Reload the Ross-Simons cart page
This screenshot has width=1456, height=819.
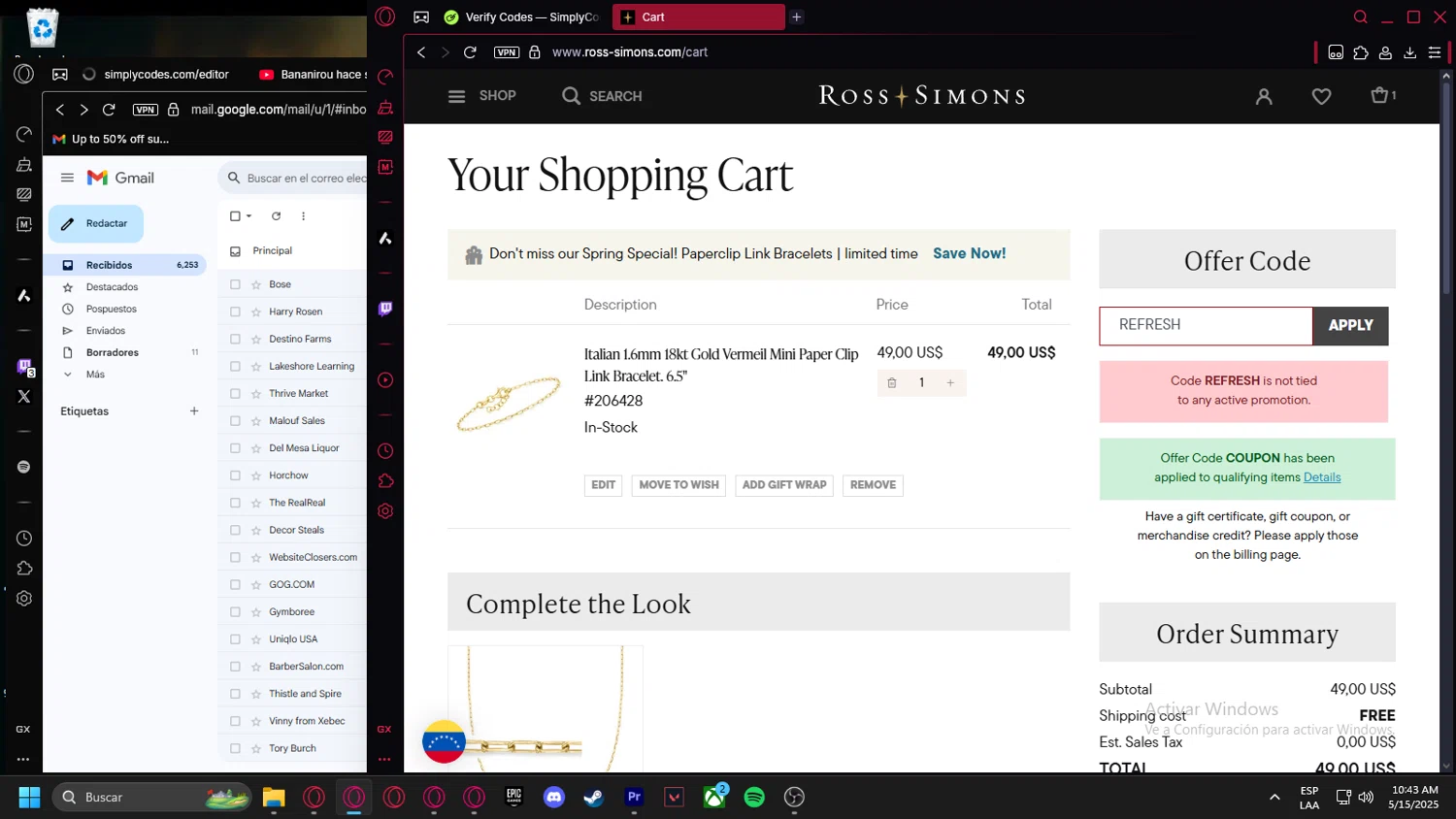[x=470, y=52]
